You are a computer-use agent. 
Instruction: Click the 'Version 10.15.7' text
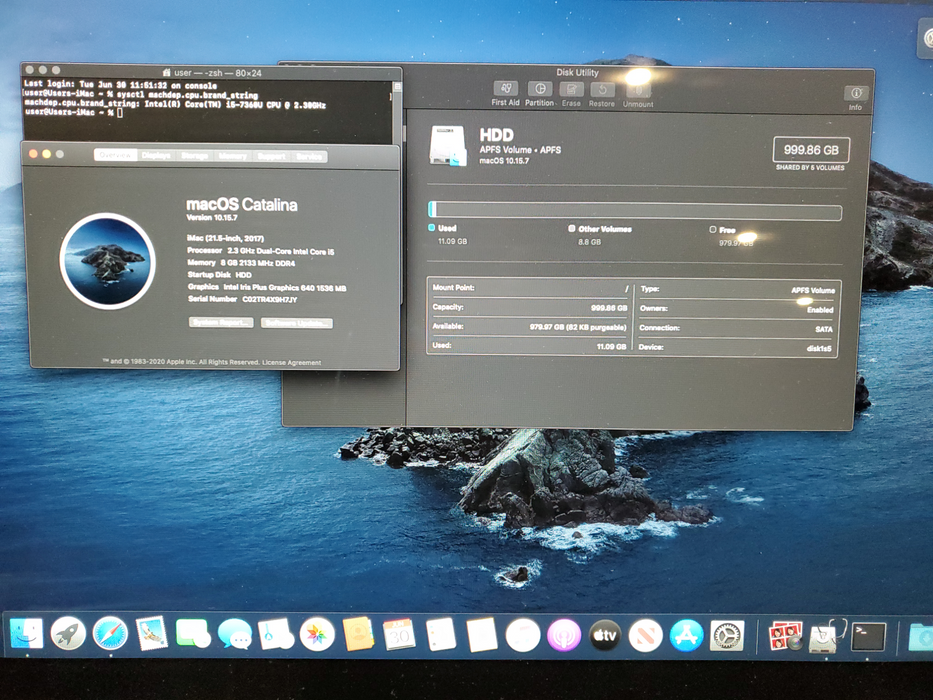click(212, 218)
